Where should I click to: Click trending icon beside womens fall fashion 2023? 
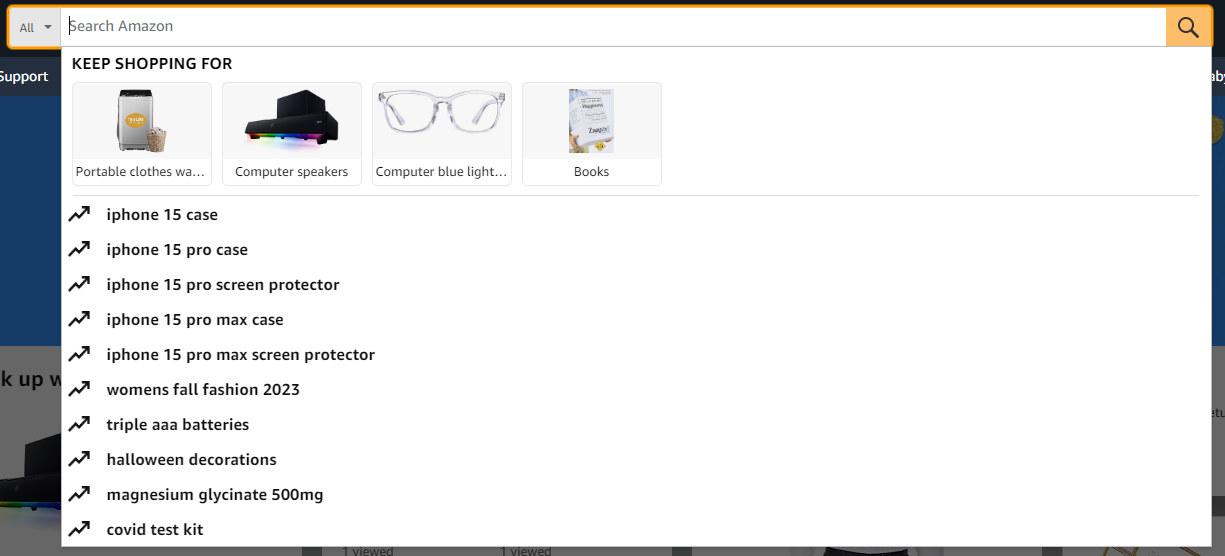(x=79, y=389)
